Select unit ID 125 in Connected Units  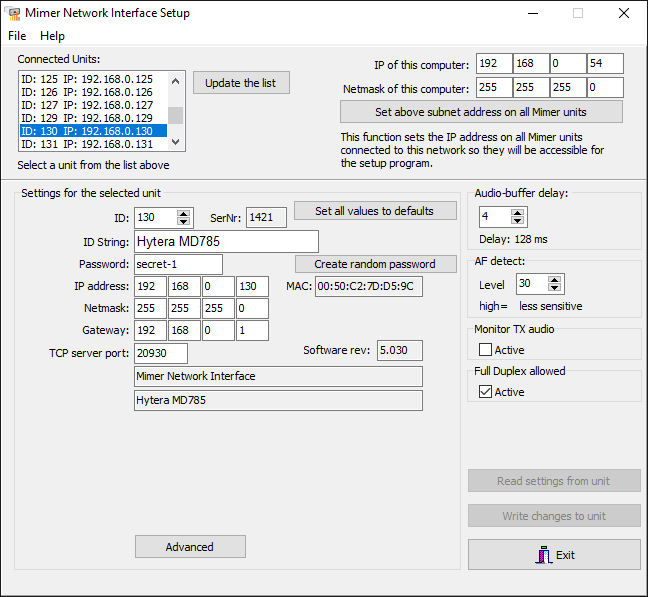pos(93,79)
